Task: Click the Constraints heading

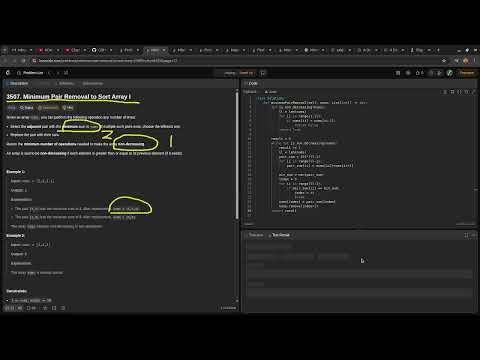Action: pos(16,291)
